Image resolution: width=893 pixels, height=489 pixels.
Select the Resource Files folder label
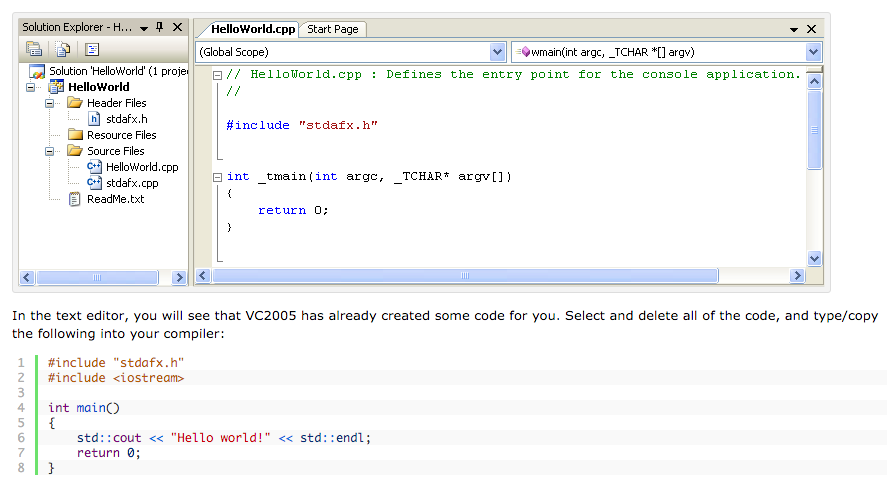(x=121, y=135)
